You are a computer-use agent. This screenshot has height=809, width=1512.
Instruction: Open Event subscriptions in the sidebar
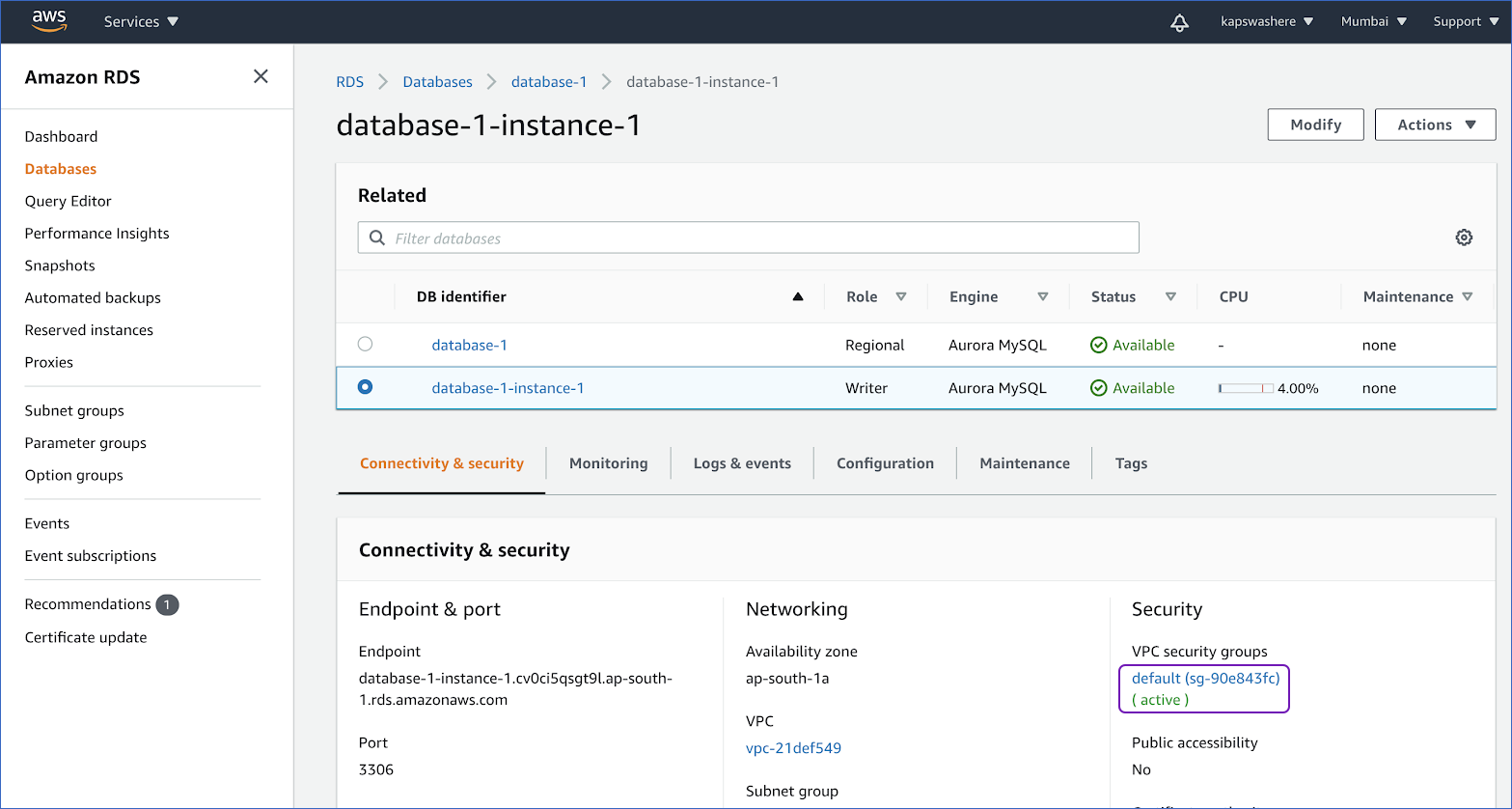(90, 556)
